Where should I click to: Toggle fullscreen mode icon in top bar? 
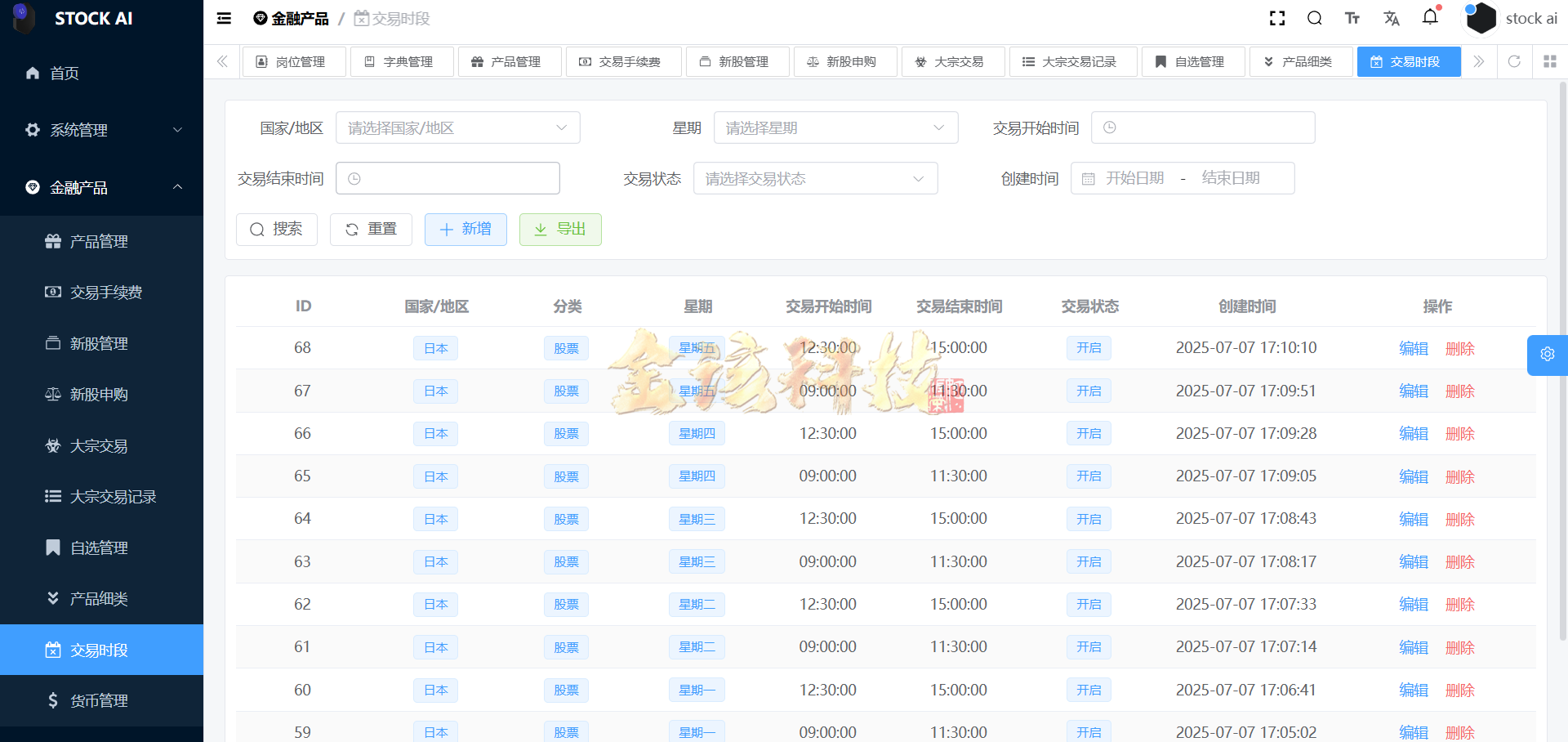[x=1277, y=18]
